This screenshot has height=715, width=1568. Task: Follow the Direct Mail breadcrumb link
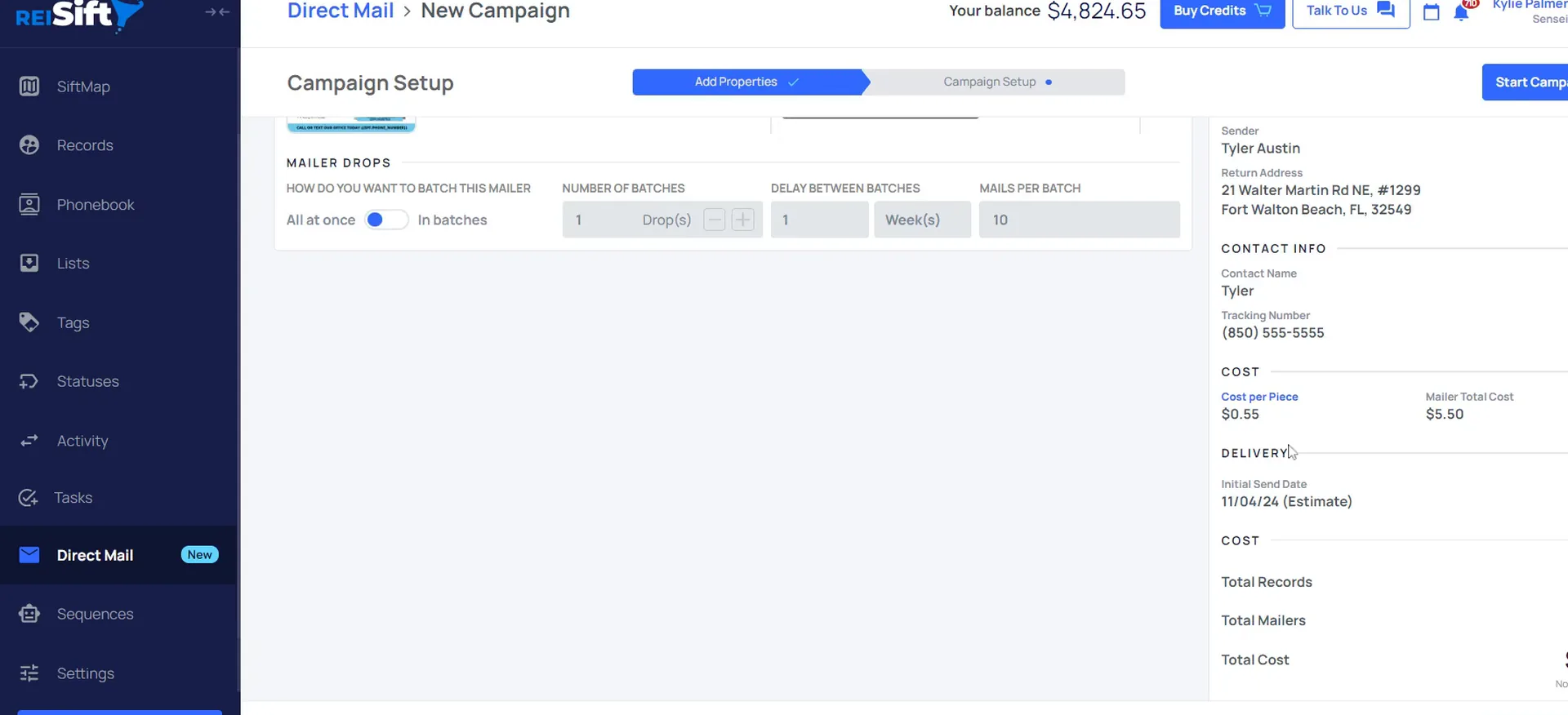(x=341, y=11)
